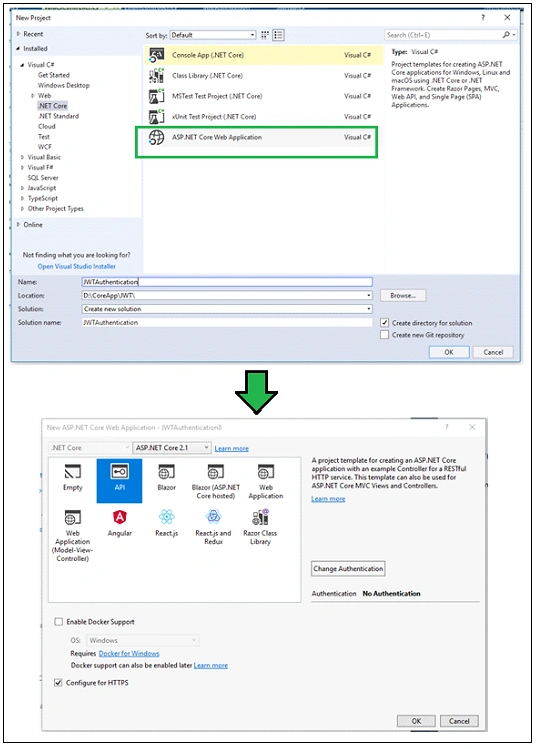Switch to small icons view in New Project
Image resolution: width=536 pixels, height=749 pixels.
click(265, 35)
